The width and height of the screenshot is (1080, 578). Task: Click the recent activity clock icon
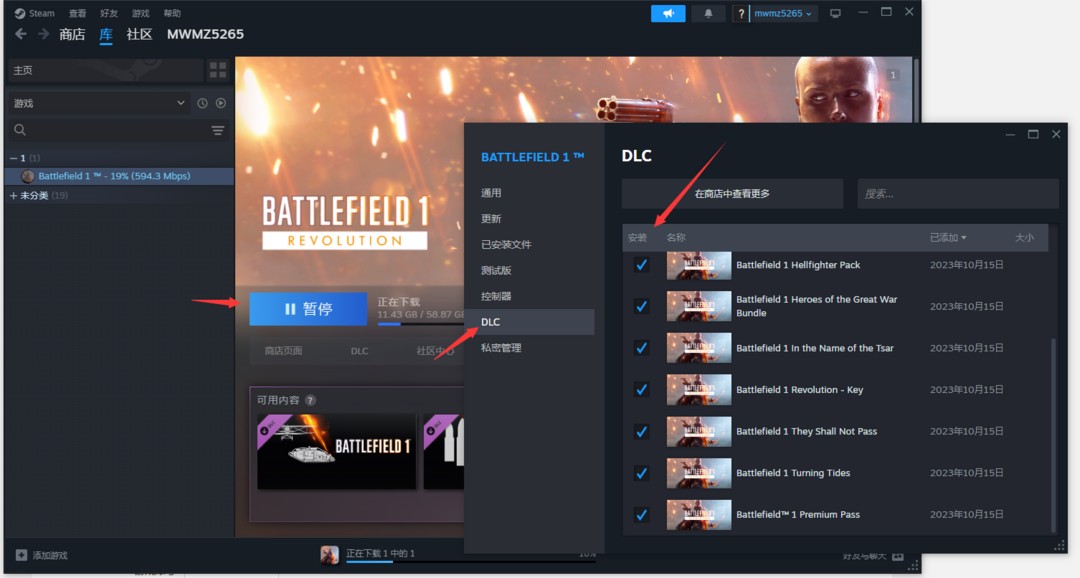pyautogui.click(x=202, y=103)
